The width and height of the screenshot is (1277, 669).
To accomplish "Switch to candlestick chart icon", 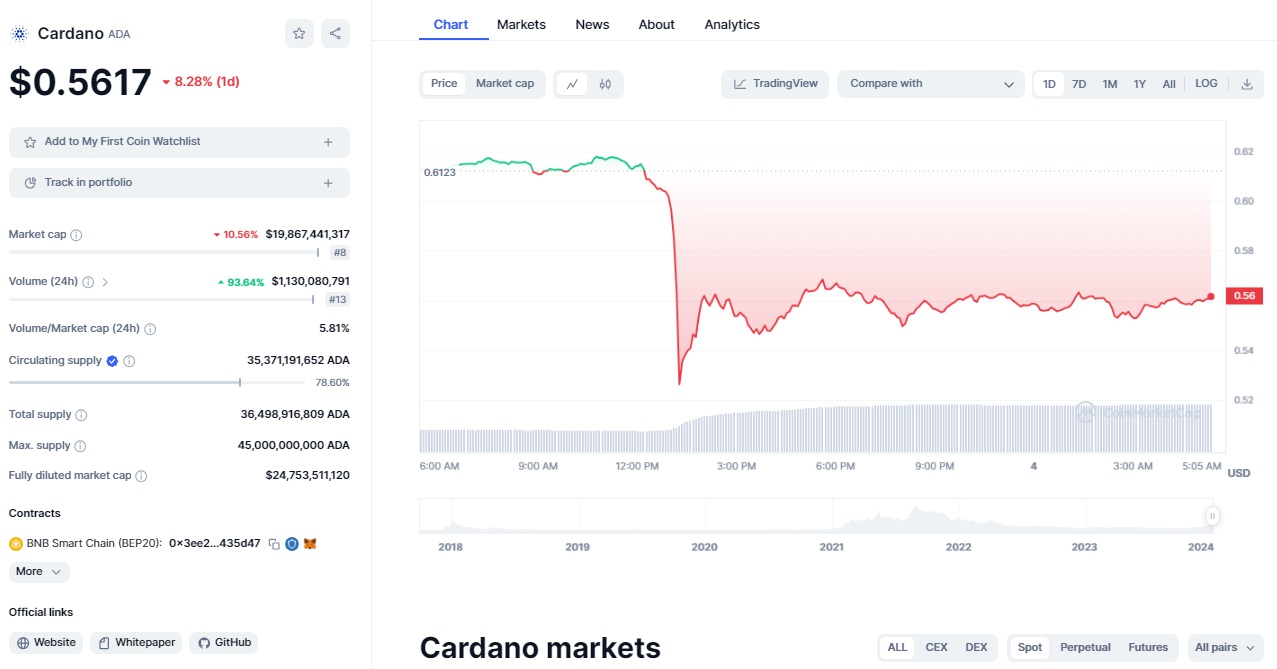I will point(605,84).
